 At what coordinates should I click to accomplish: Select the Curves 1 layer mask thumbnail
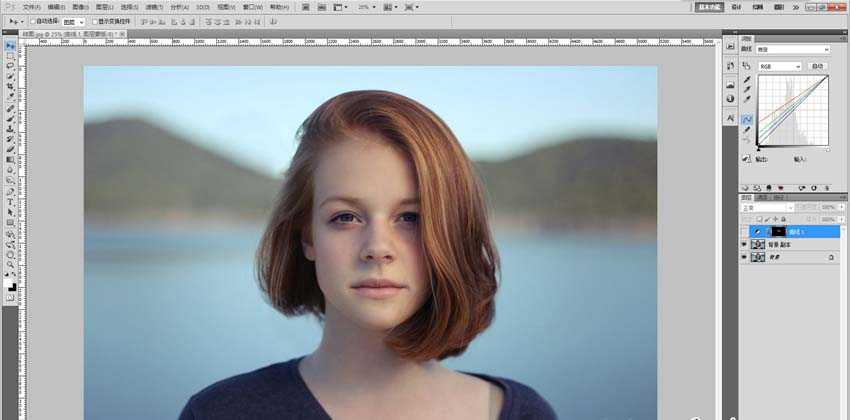tap(779, 231)
